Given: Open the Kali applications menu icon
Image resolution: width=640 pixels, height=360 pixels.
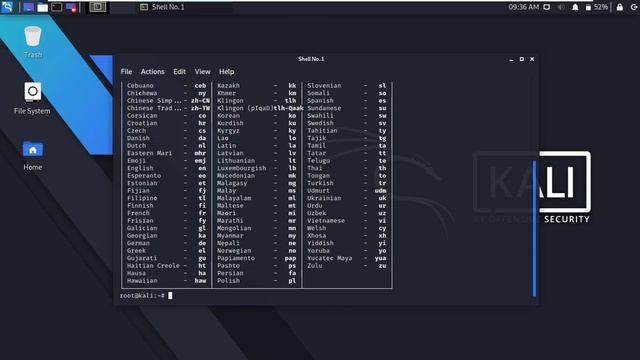Looking at the screenshot, I should [7, 7].
